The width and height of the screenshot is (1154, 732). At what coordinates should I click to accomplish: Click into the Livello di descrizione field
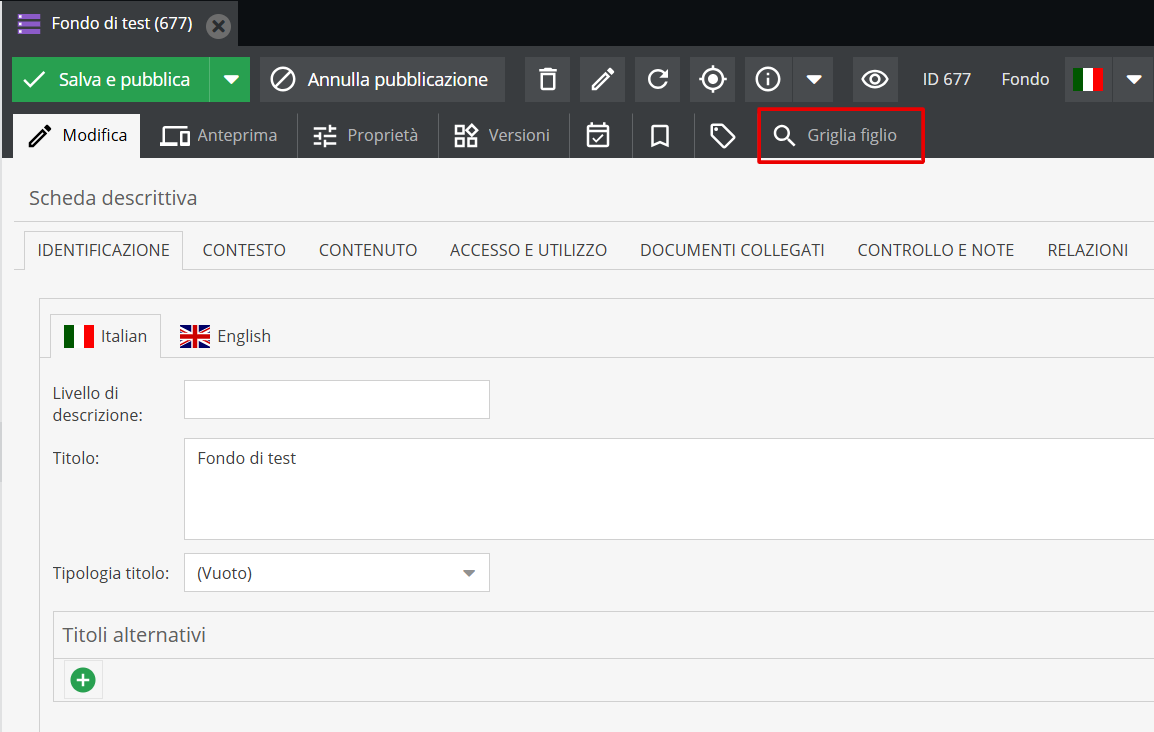[337, 399]
